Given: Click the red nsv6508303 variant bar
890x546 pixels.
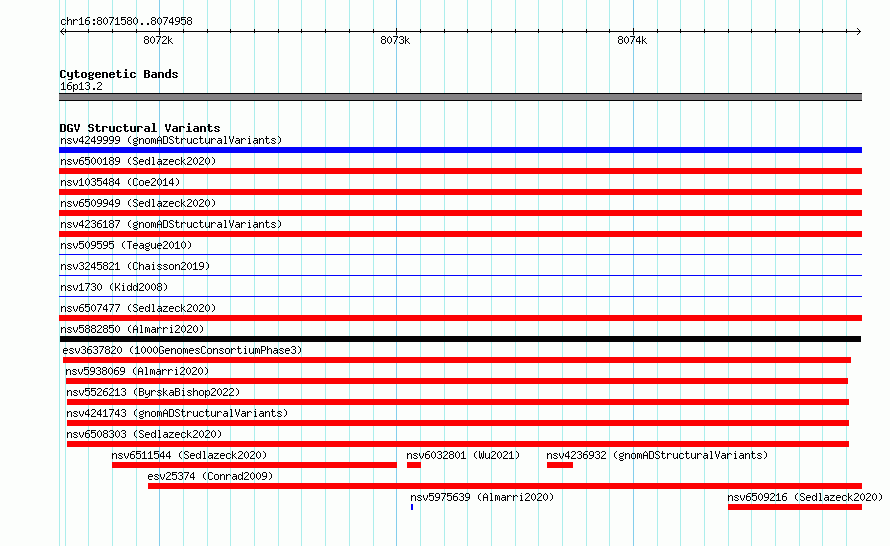Looking at the screenshot, I should point(458,444).
